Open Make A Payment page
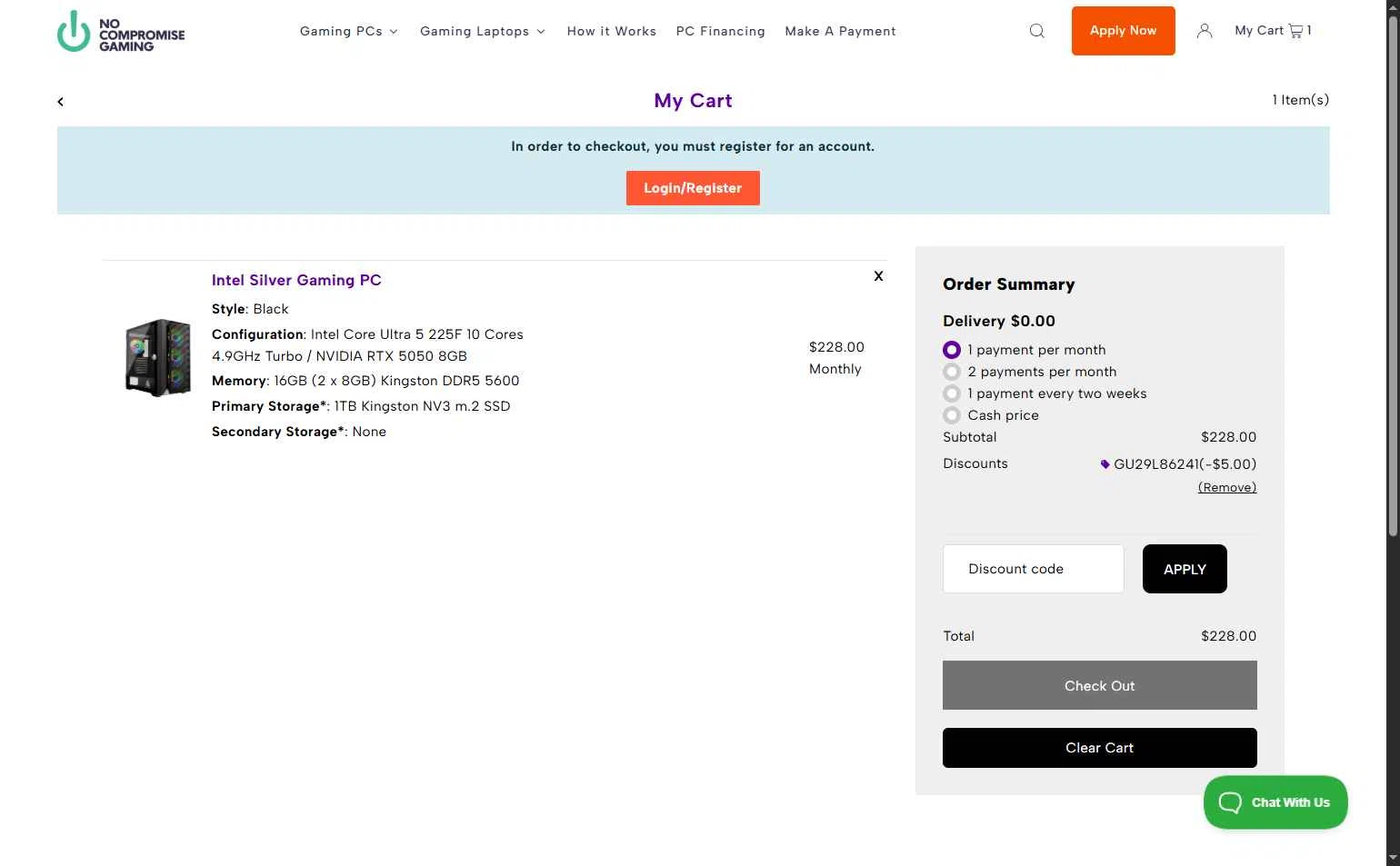Viewport: 1400px width, 866px height. [x=841, y=31]
